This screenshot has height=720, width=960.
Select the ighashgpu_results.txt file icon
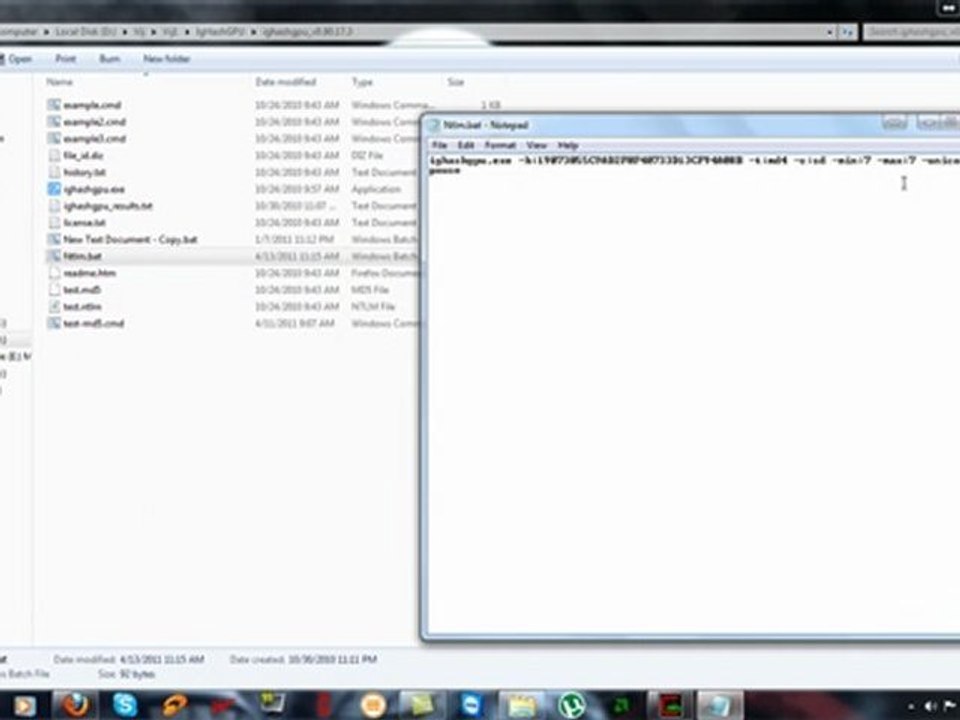[54, 206]
